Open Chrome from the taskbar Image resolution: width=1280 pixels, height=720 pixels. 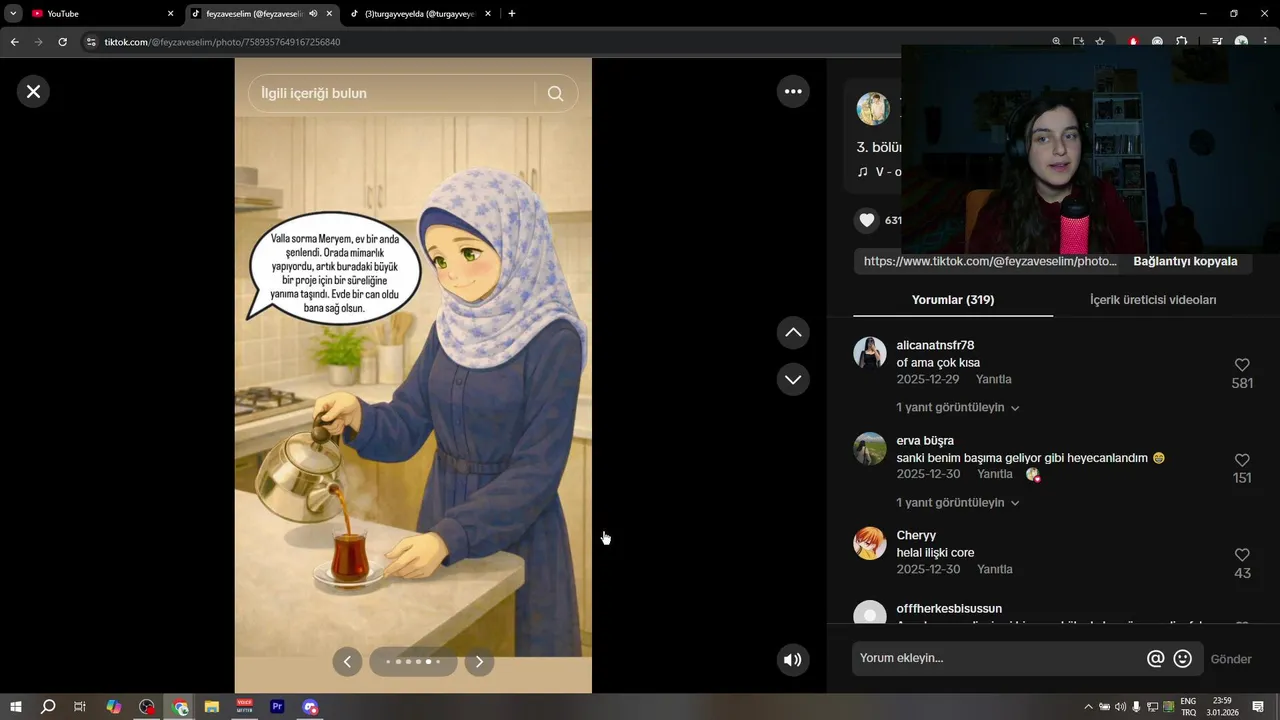point(181,707)
